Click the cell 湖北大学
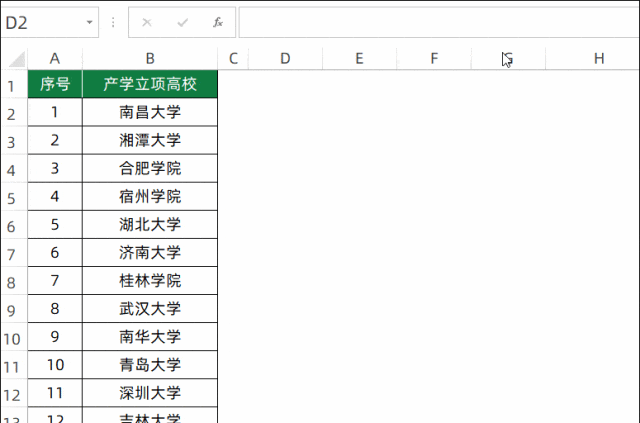 [x=150, y=225]
